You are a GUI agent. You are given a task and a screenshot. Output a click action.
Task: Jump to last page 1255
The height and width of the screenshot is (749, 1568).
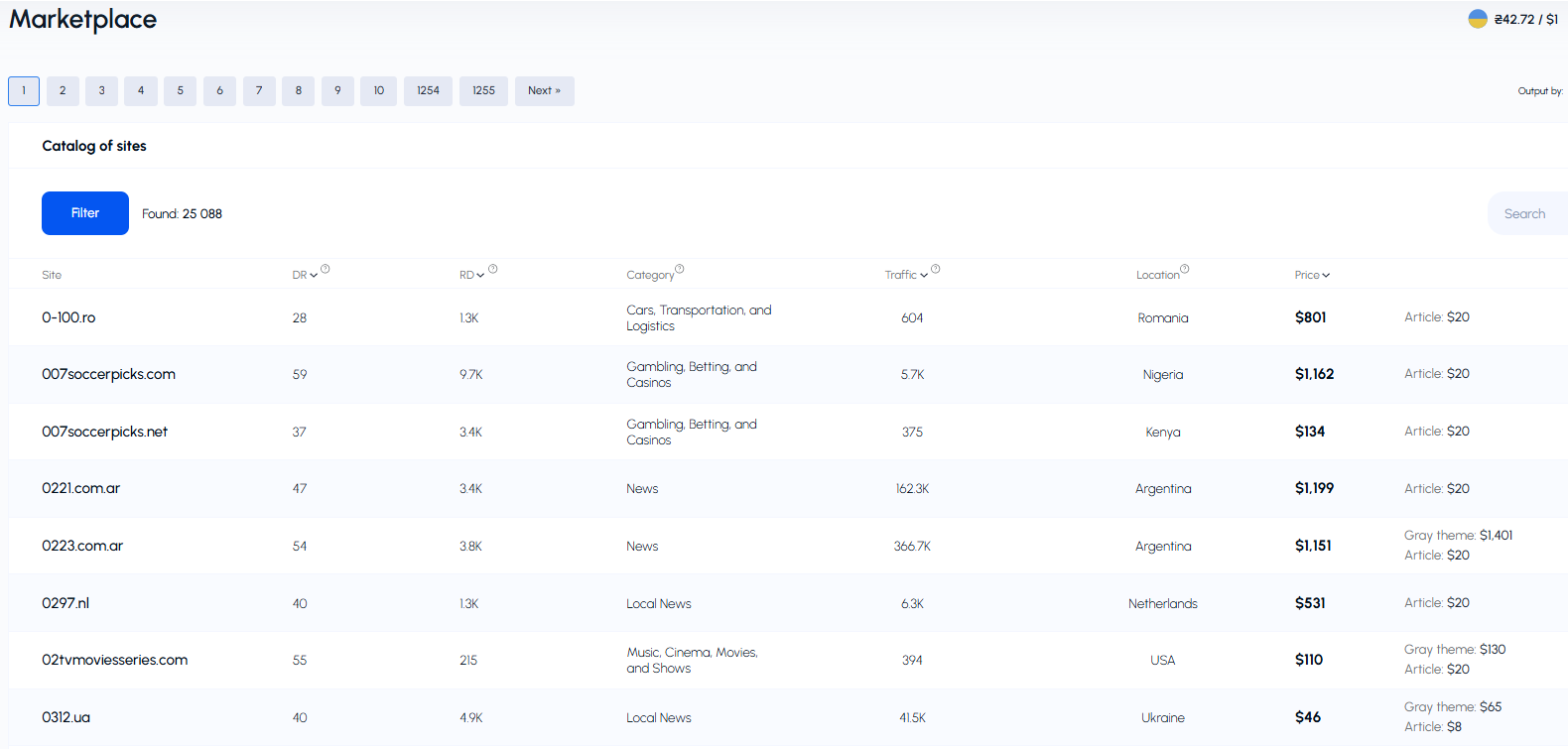(483, 91)
